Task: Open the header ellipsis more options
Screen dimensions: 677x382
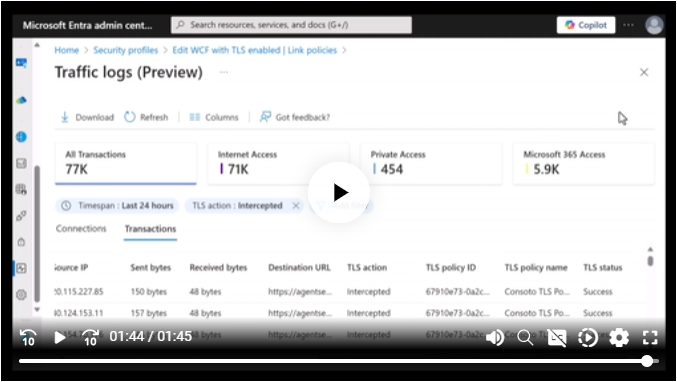Action: coord(629,25)
